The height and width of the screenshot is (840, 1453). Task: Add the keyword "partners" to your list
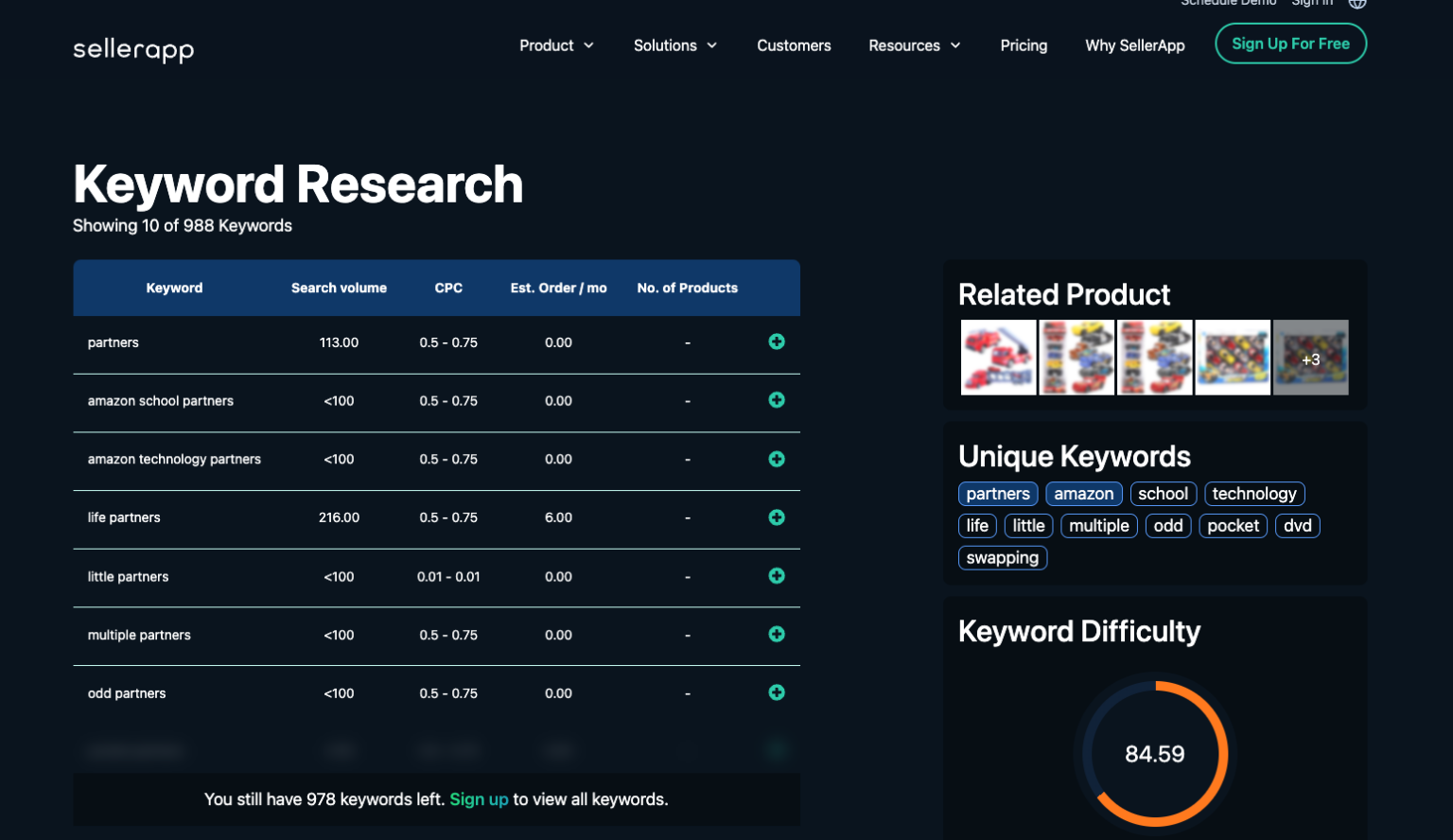(776, 342)
